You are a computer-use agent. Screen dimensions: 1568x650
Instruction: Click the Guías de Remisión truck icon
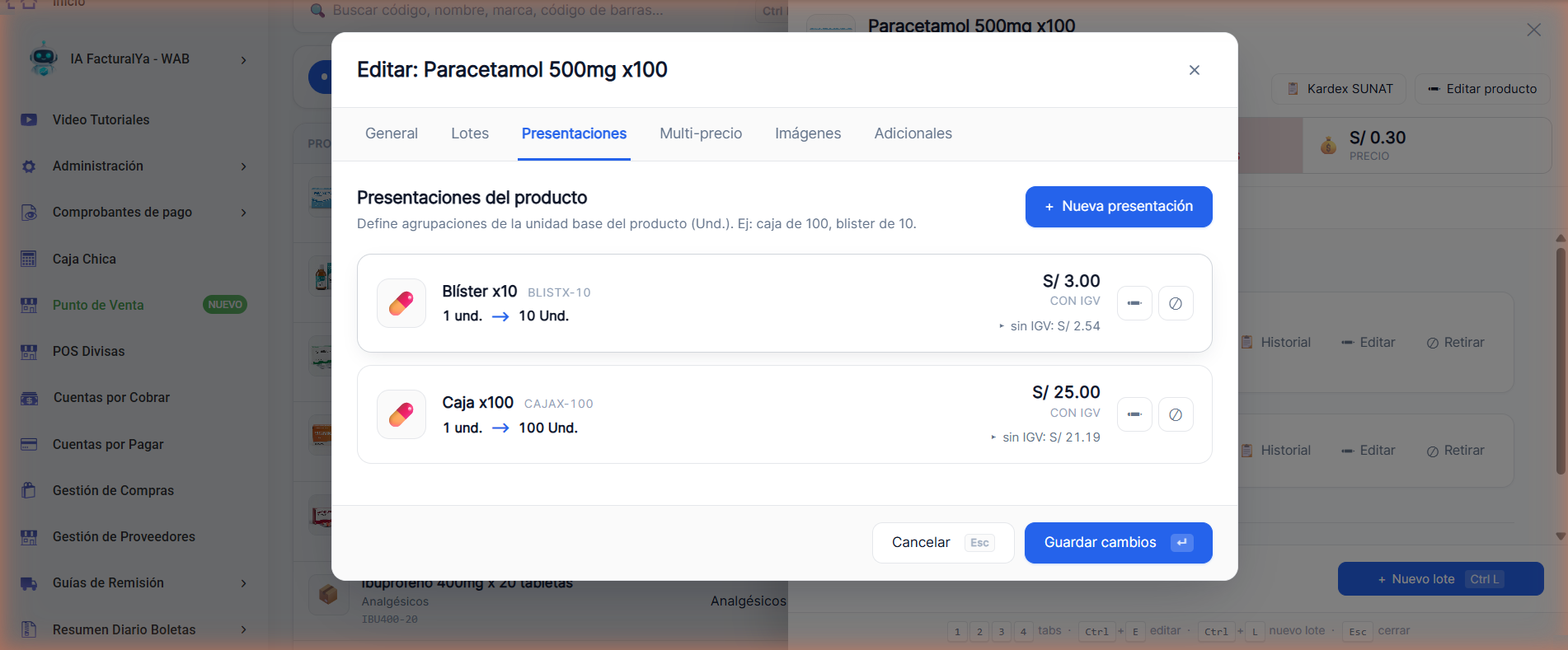tap(29, 583)
